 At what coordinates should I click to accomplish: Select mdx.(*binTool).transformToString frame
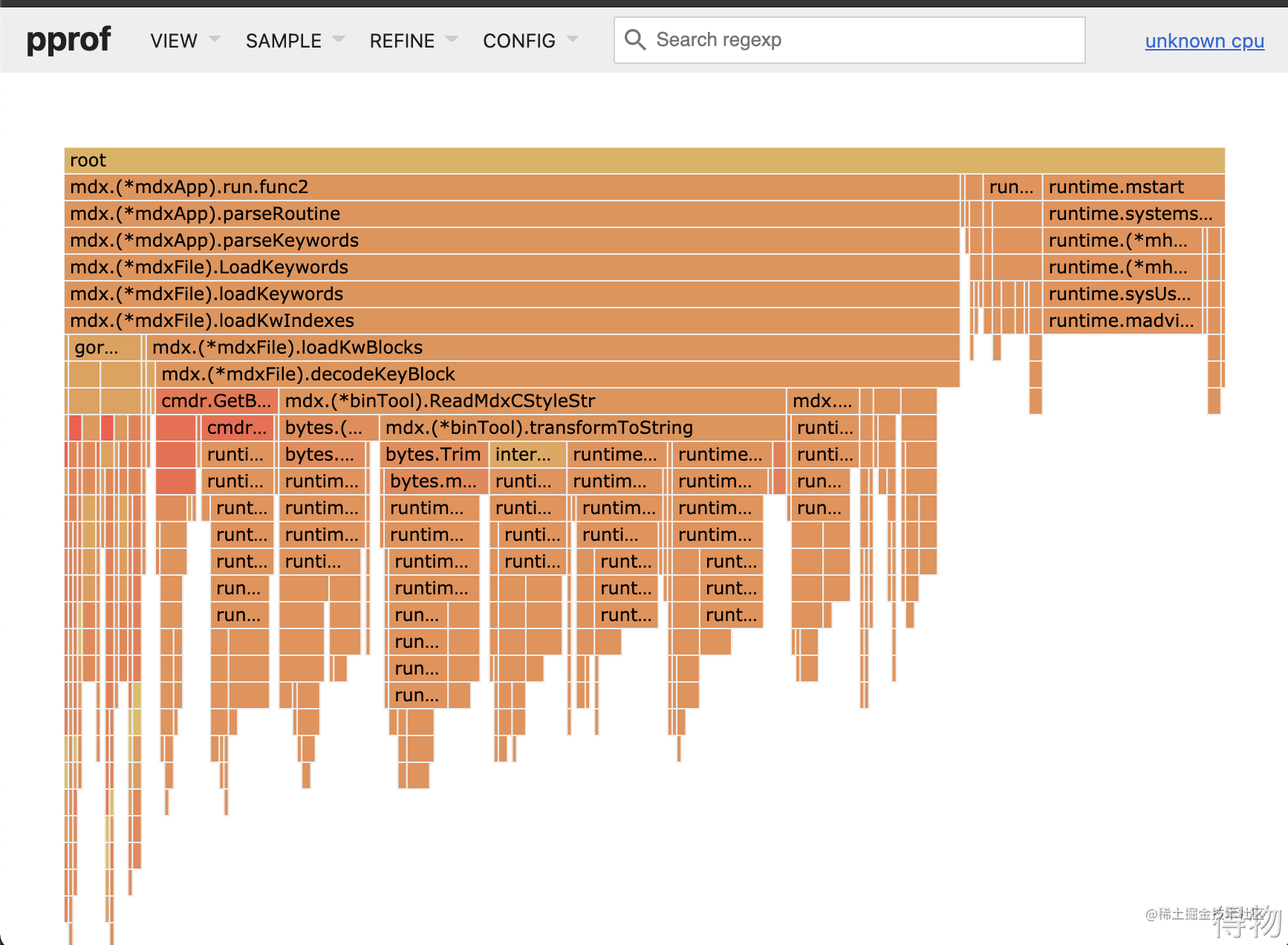(583, 428)
